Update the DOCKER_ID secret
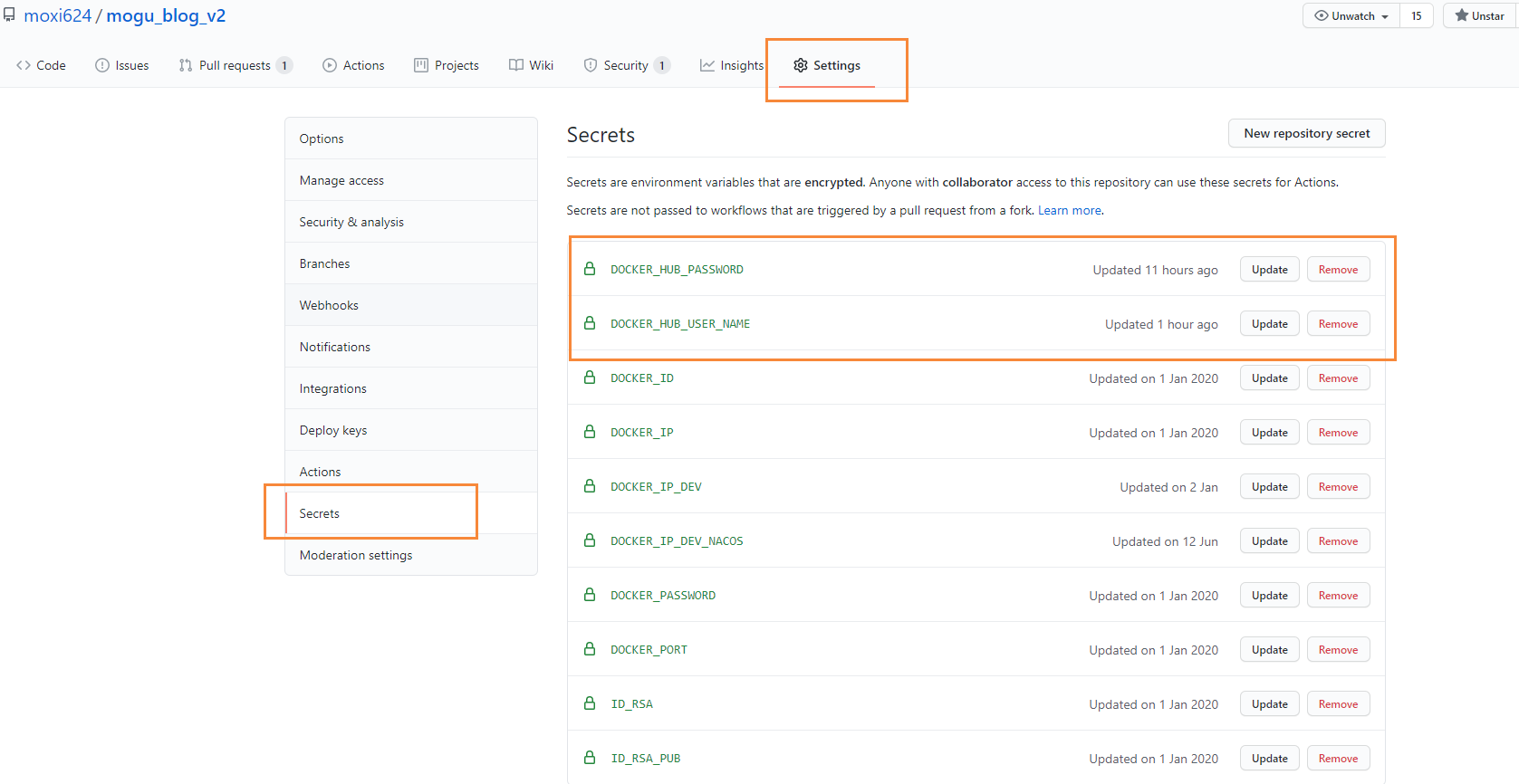The height and width of the screenshot is (784, 1519). (x=1270, y=378)
